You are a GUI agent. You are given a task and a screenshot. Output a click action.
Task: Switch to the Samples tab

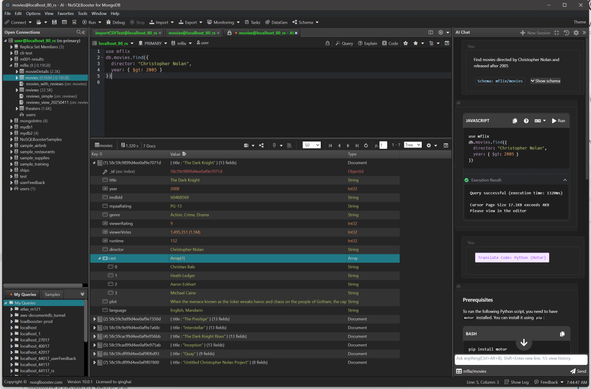52,294
